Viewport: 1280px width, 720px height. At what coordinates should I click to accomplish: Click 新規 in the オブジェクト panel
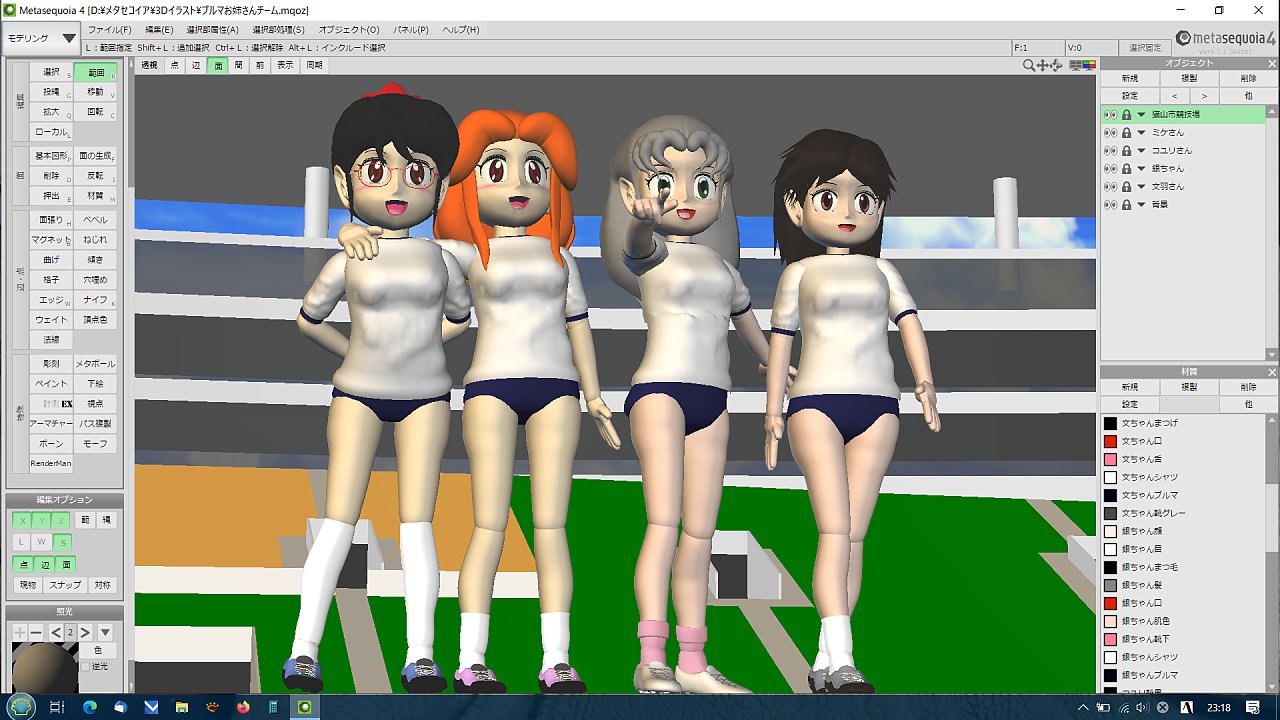pyautogui.click(x=1130, y=78)
